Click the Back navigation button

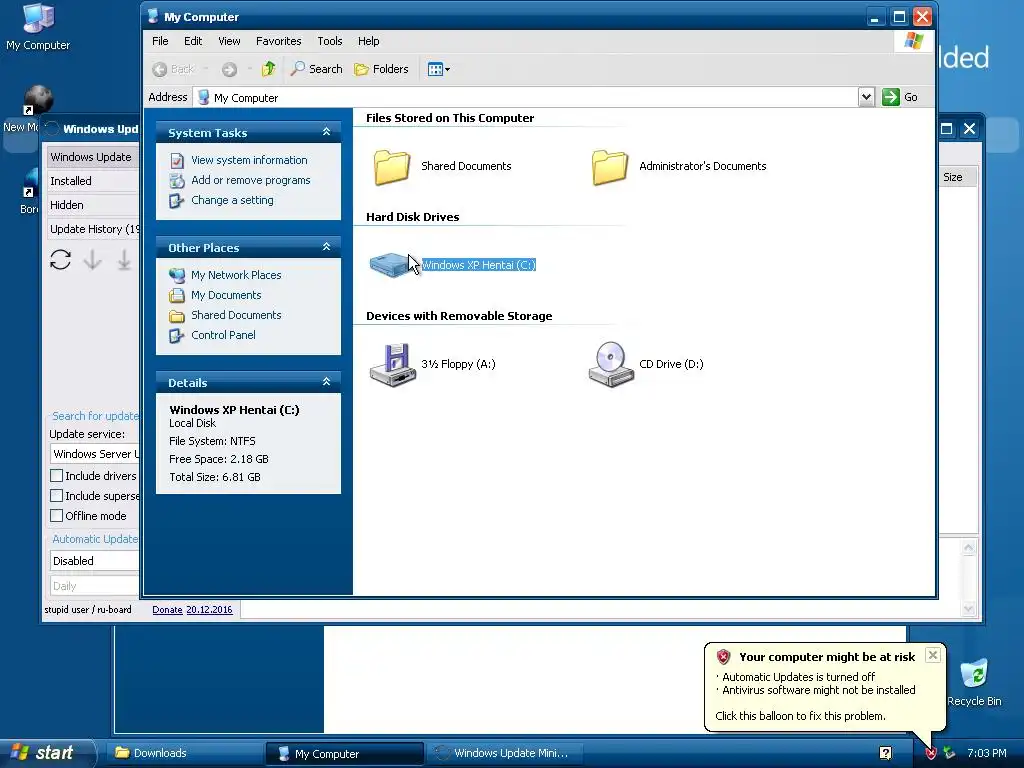(173, 69)
